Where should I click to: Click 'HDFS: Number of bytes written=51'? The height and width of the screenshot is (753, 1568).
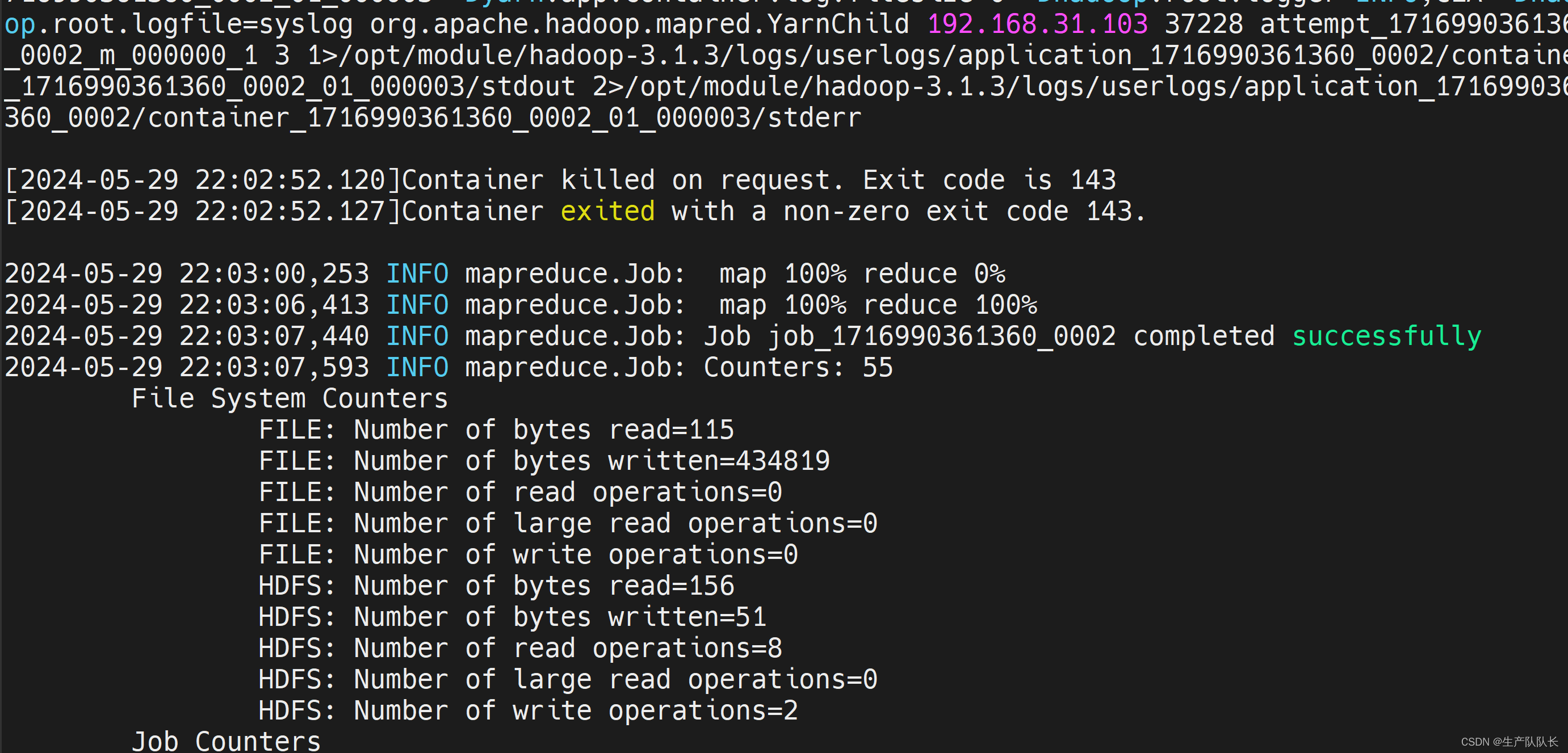(513, 617)
